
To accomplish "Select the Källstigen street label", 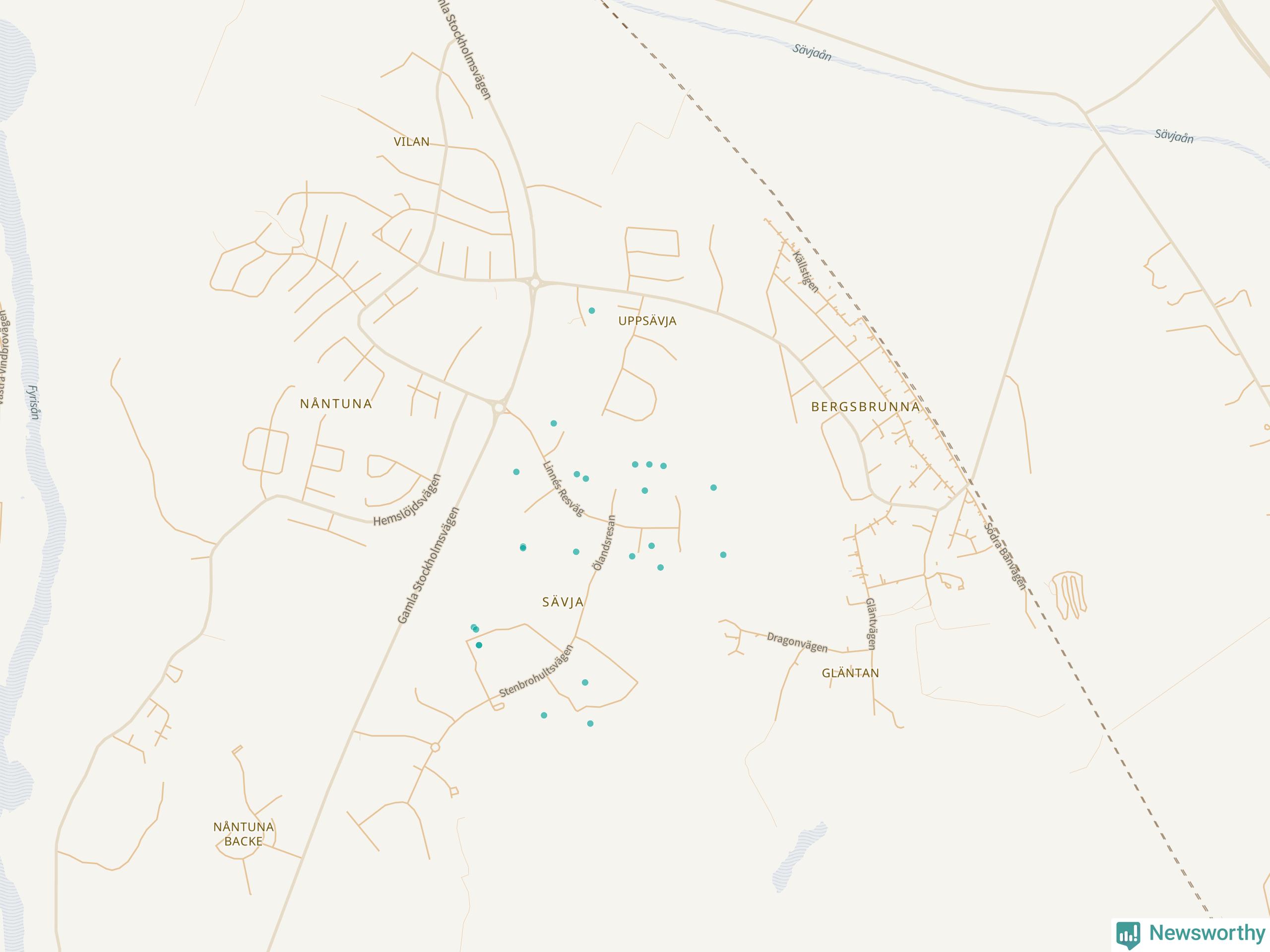I will [805, 271].
